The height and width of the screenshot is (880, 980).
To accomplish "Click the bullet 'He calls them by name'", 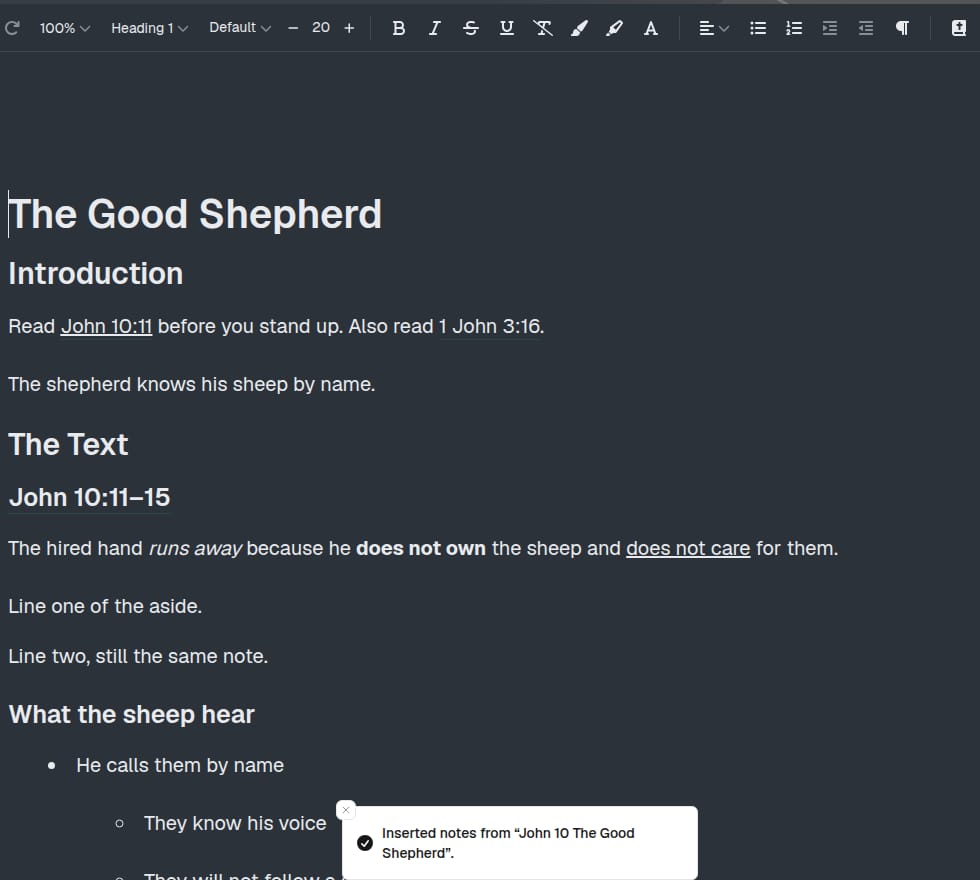I will [x=180, y=766].
